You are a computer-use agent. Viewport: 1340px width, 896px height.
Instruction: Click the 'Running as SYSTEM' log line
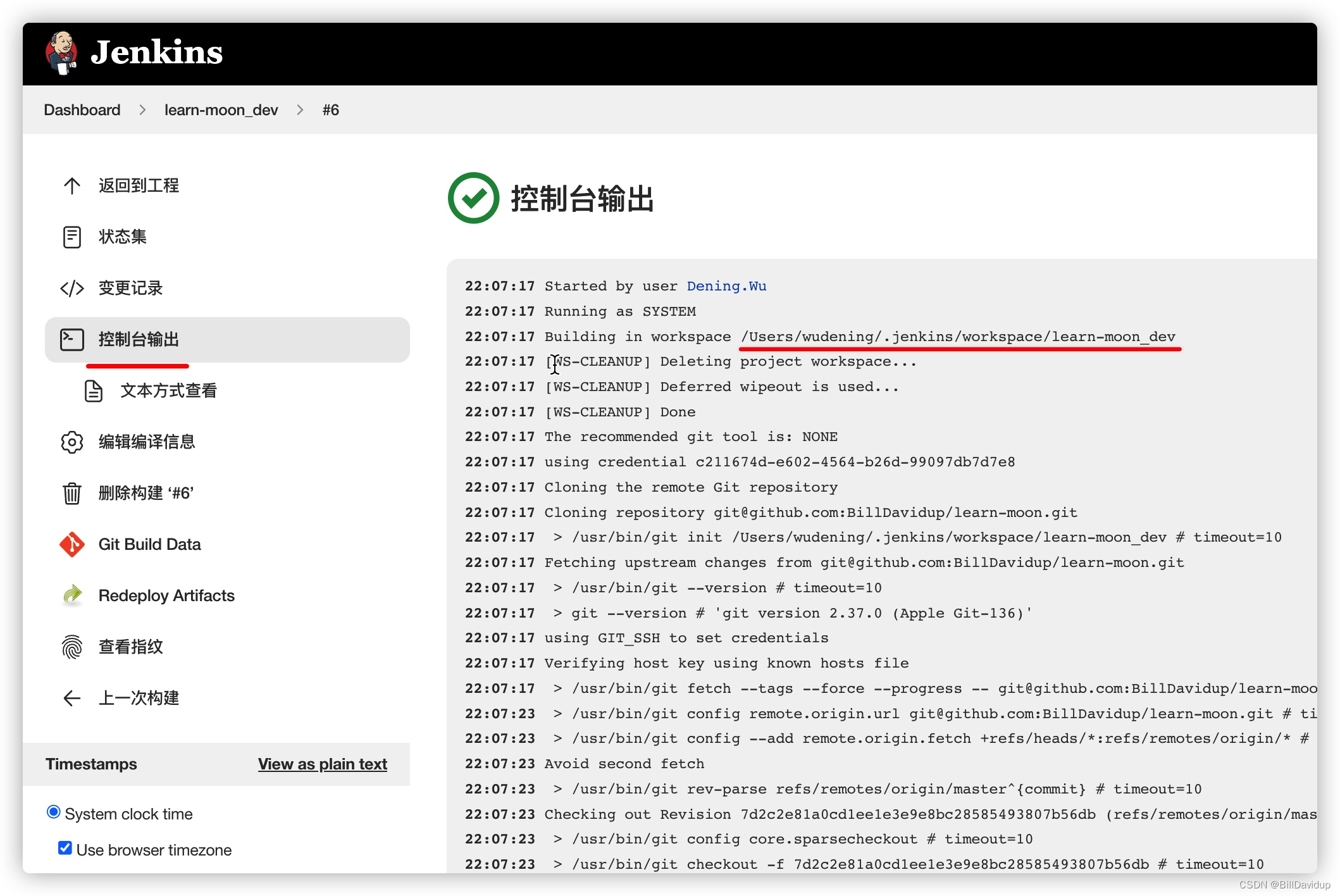tap(620, 311)
